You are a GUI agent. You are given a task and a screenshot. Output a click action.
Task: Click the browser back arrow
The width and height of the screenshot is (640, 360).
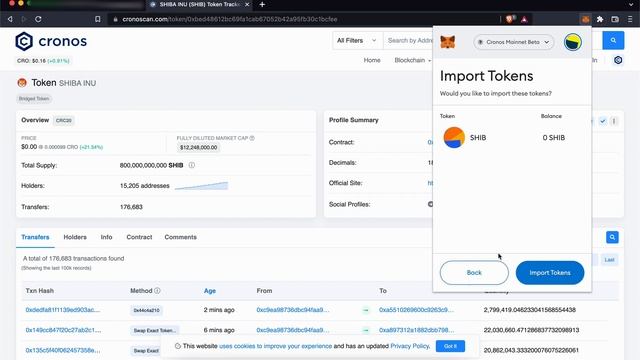pyautogui.click(x=10, y=19)
